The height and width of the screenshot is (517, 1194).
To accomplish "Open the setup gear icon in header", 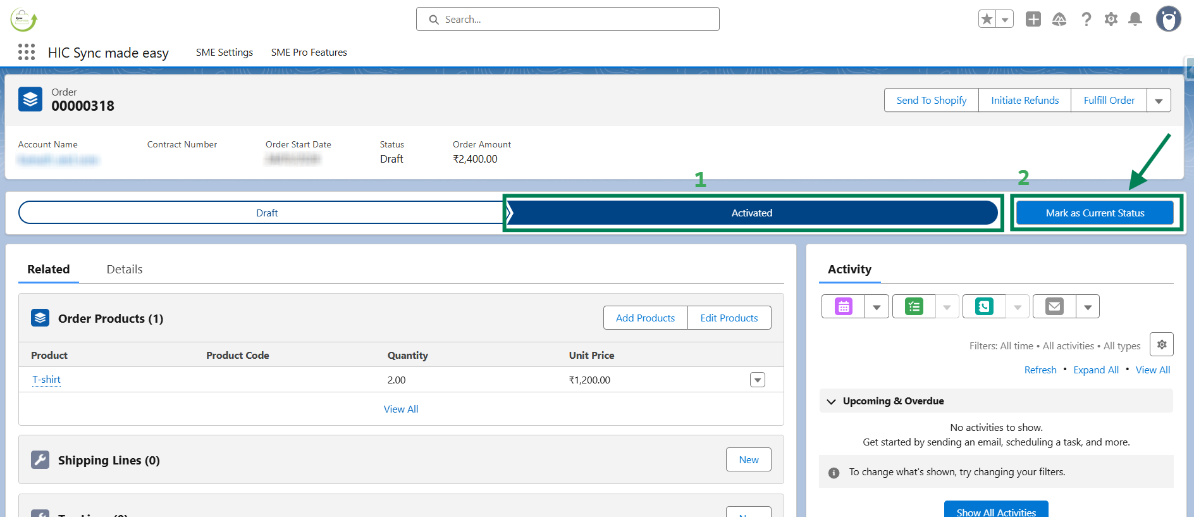I will tap(1111, 20).
